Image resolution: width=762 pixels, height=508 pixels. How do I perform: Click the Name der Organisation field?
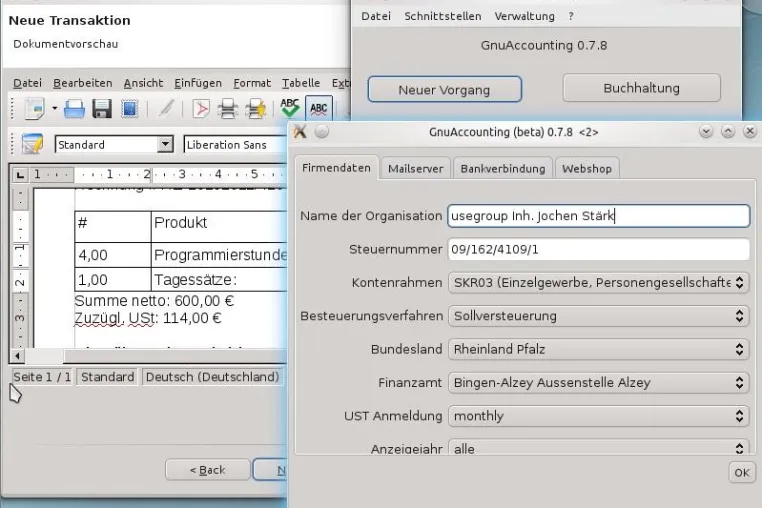(599, 216)
